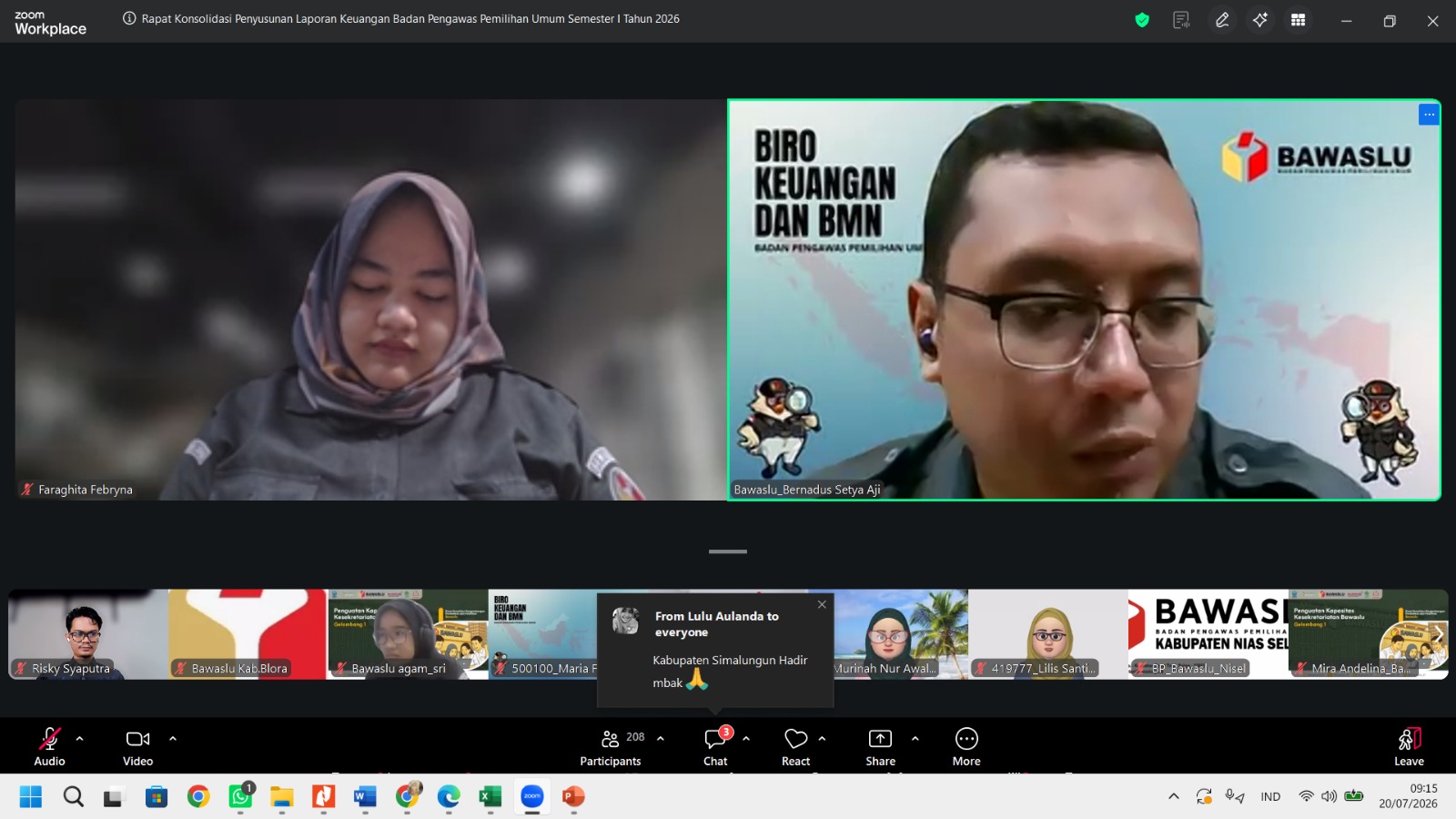Click the IND input language indicator
Viewport: 1456px width, 819px height.
point(1270,796)
